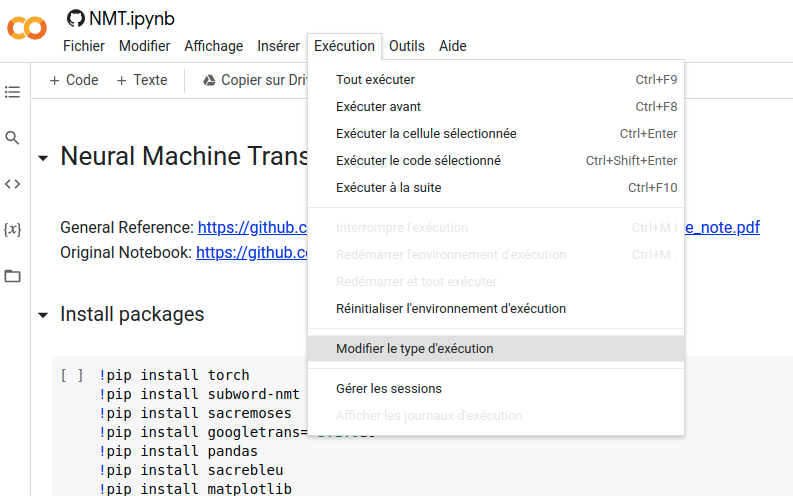Viewport: 793px width, 496px height.
Task: Open the table of contents sidebar icon
Action: 12,92
